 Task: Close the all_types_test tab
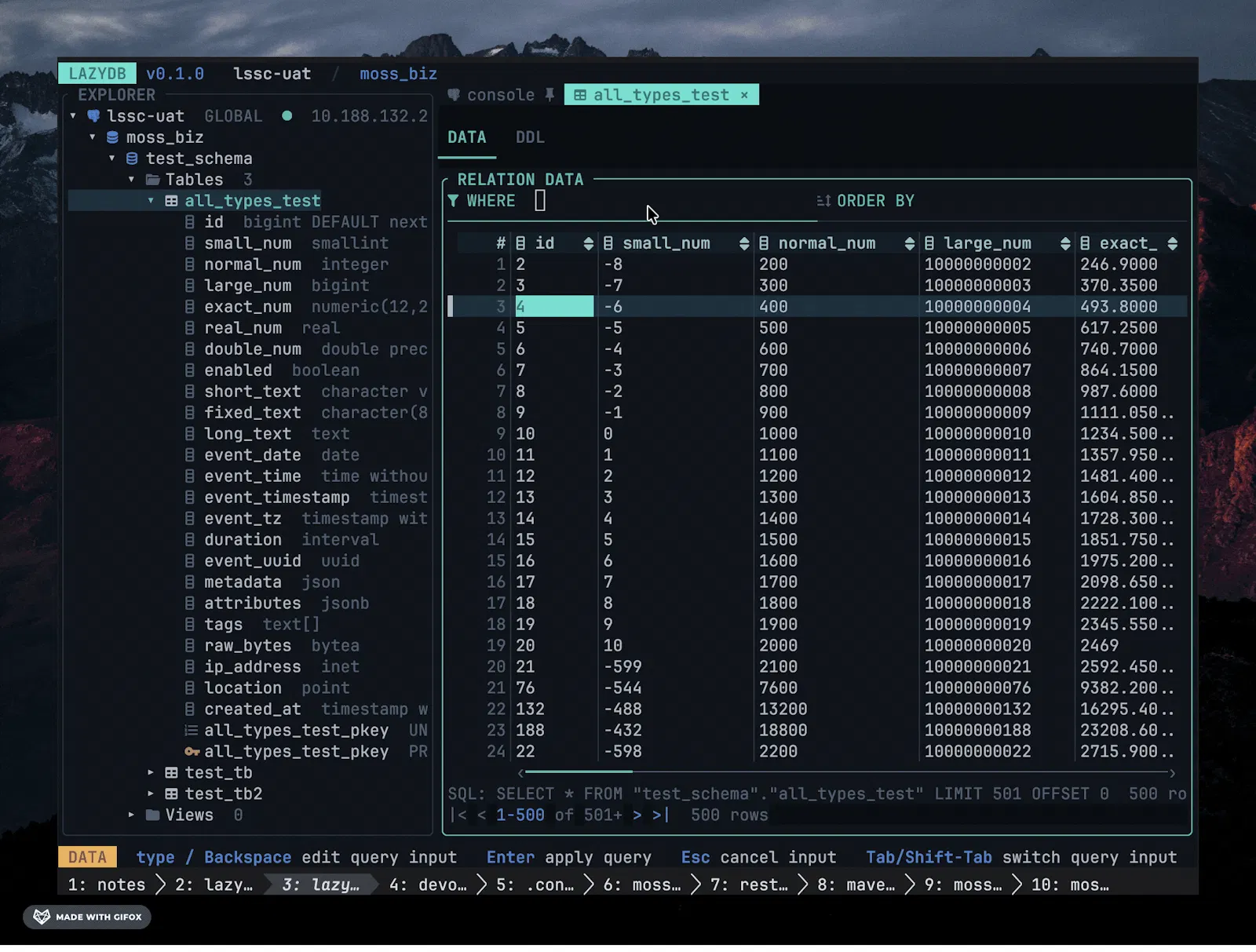click(744, 95)
